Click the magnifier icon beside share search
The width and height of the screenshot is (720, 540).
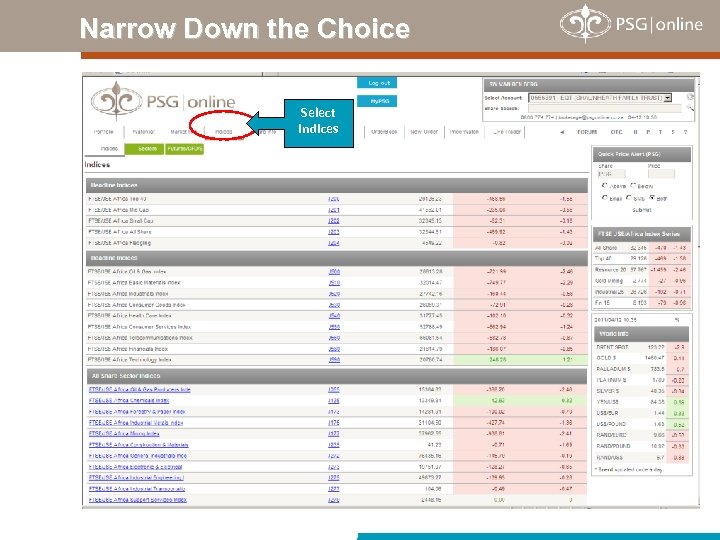pyautogui.click(x=690, y=107)
